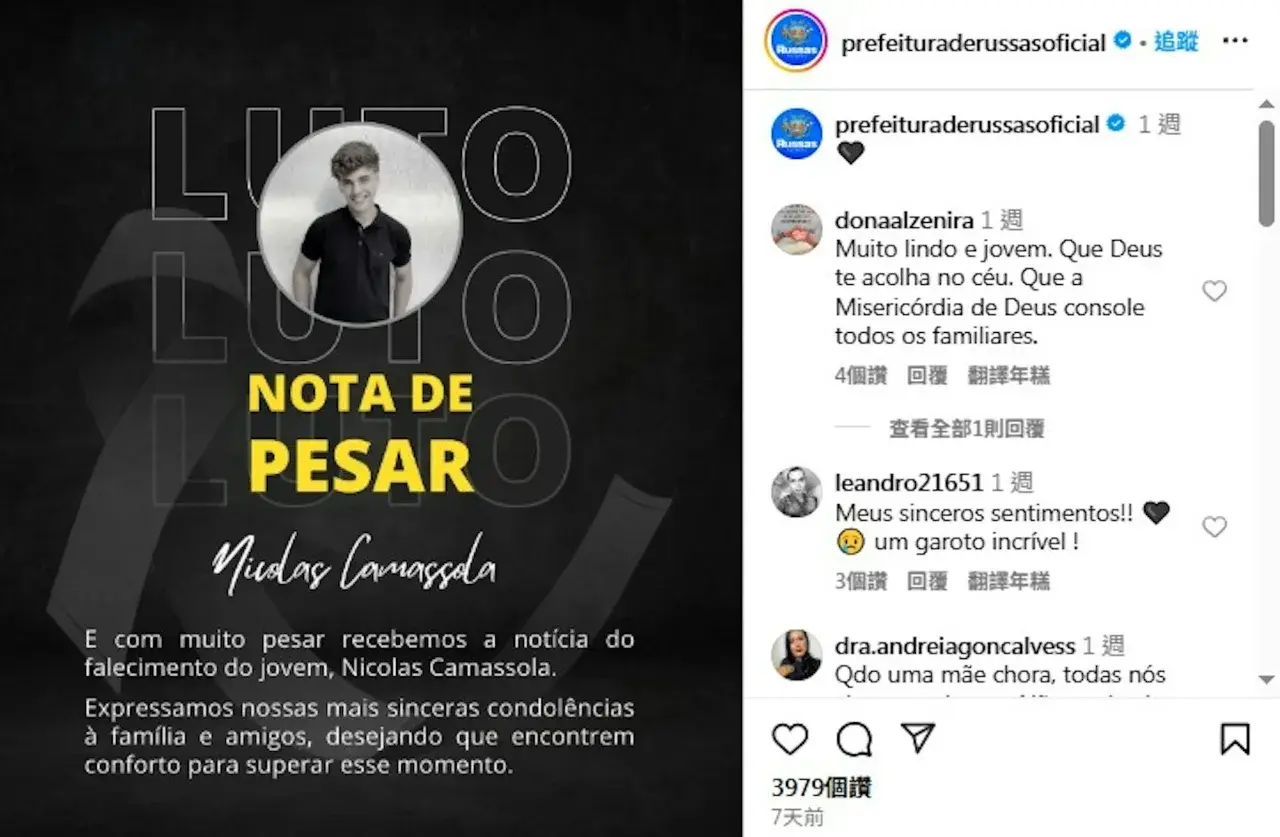
Task: Like leandro21651's comment
Action: 1214,527
